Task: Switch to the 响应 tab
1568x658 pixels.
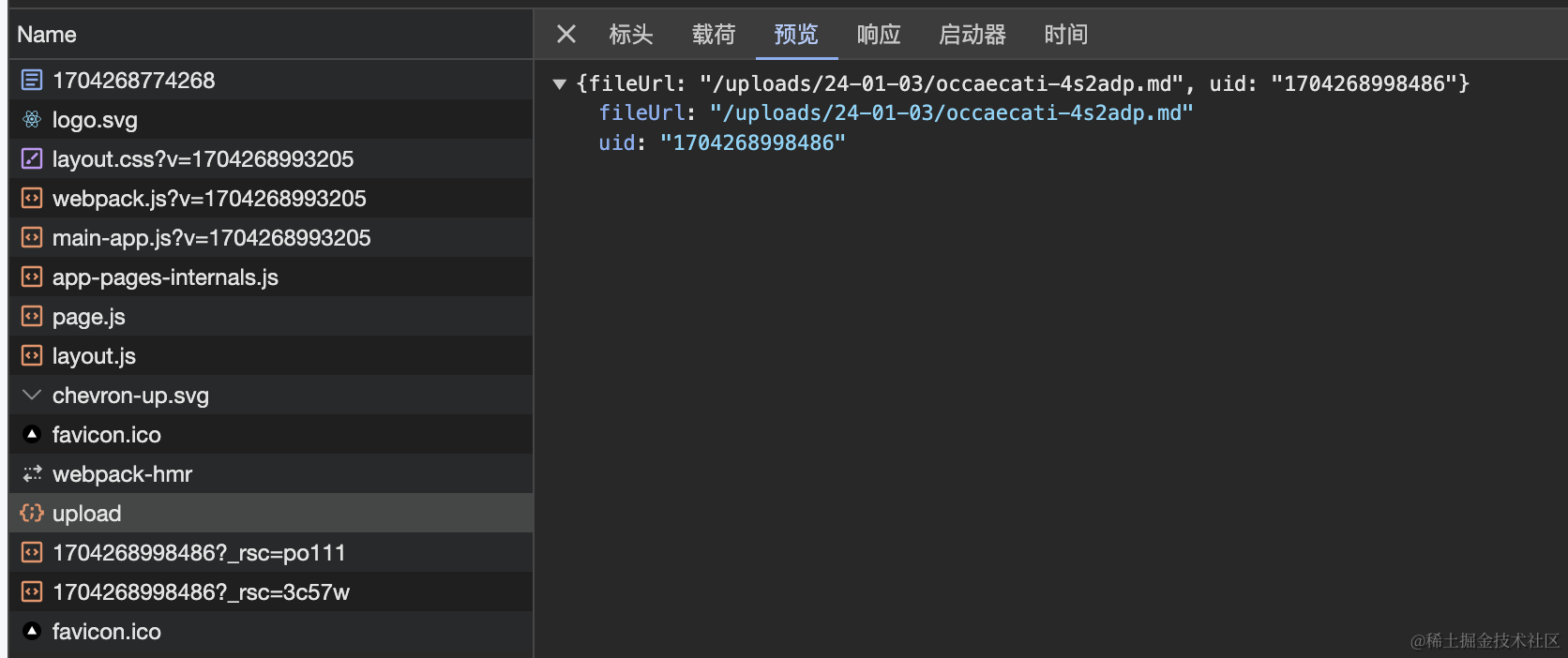Action: click(x=879, y=35)
